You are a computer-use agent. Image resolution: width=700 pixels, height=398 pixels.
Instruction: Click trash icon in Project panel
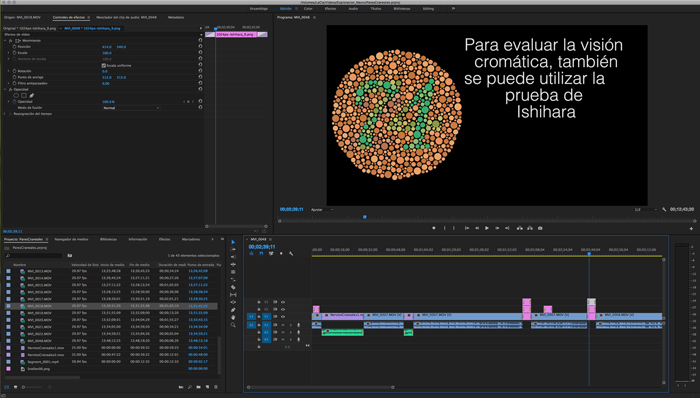click(216, 387)
